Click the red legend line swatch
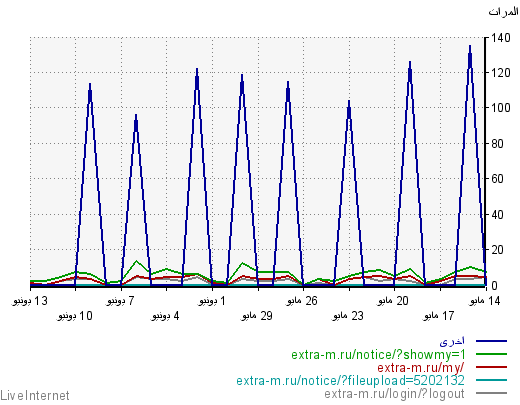The width and height of the screenshot is (520, 405). pyautogui.click(x=491, y=367)
